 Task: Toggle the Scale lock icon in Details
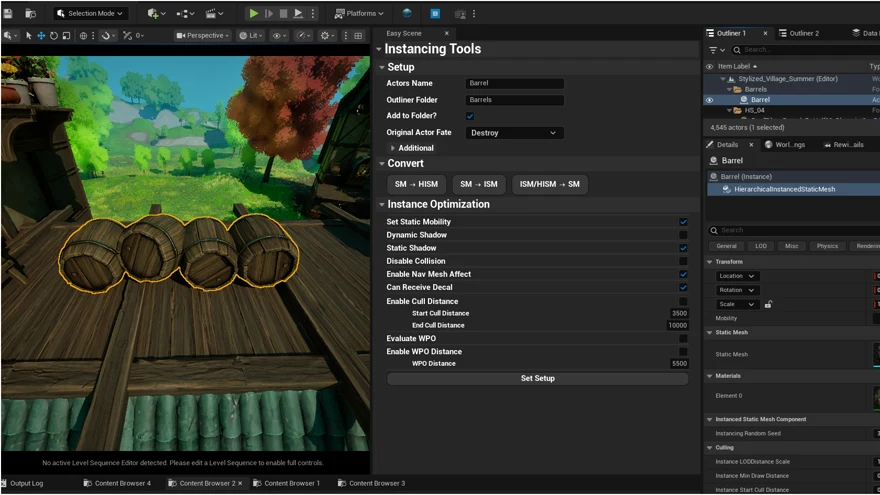[768, 304]
